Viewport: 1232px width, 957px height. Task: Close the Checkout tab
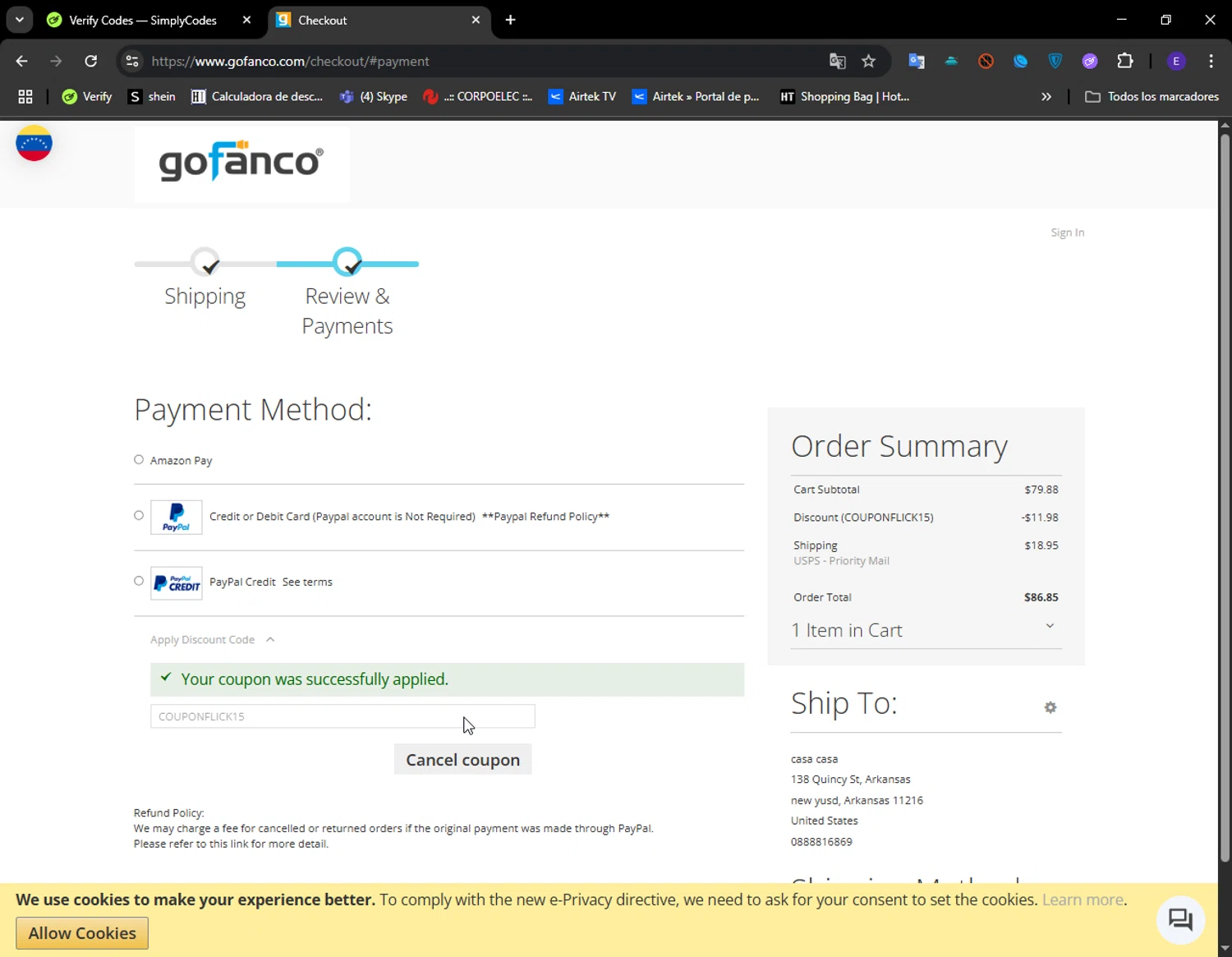pyautogui.click(x=476, y=20)
